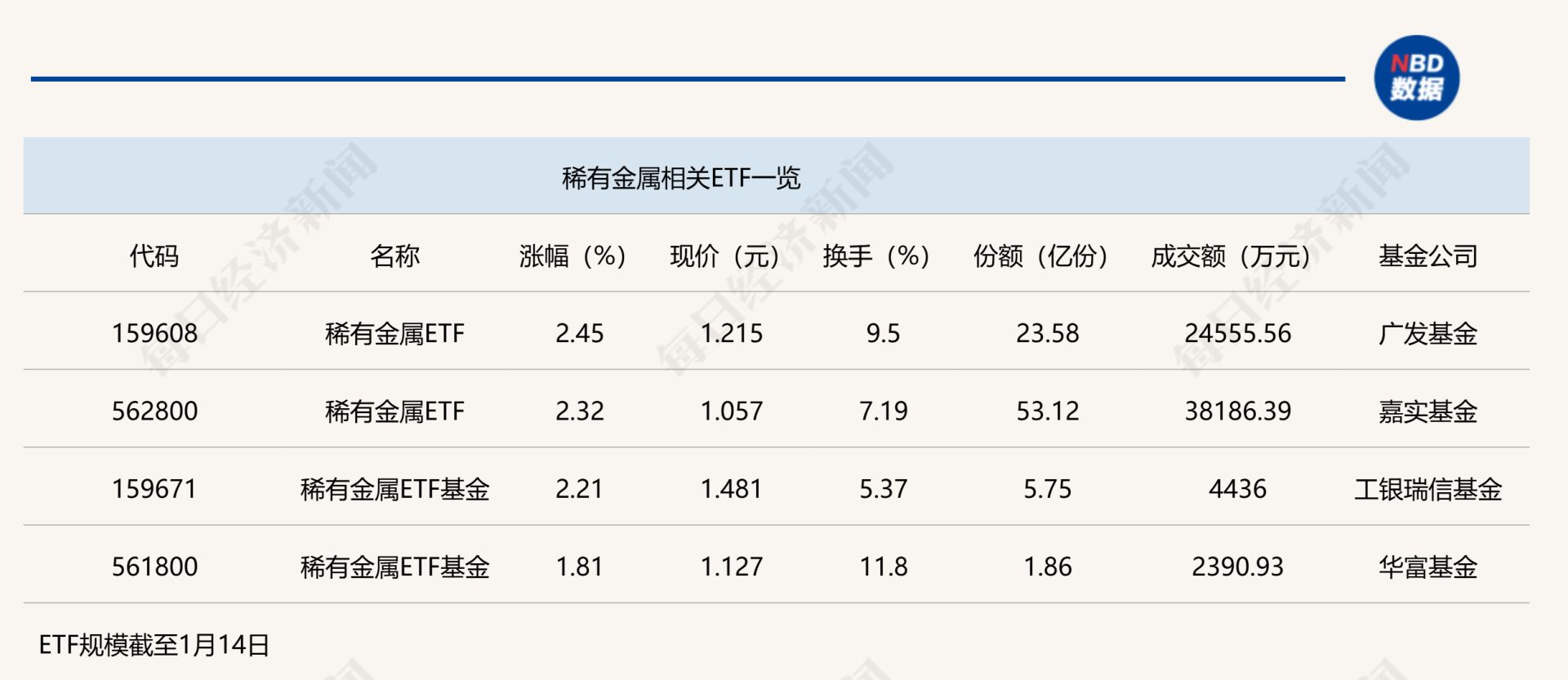Click the 现价(元) column header

coord(724,256)
